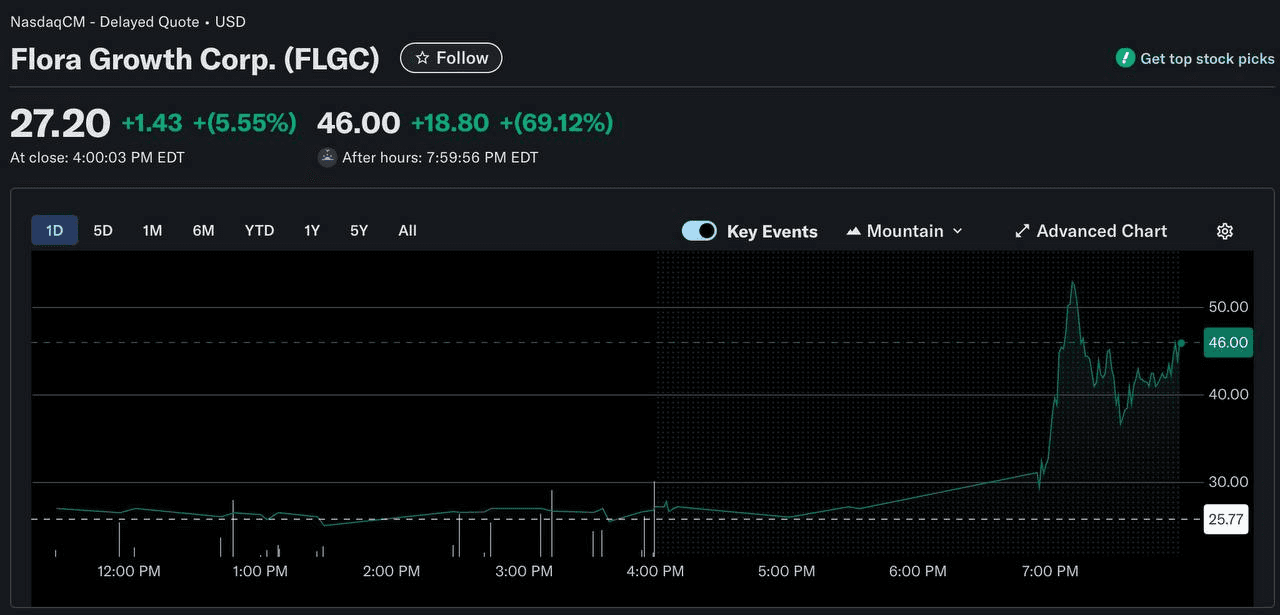Show the All time range

click(x=407, y=231)
